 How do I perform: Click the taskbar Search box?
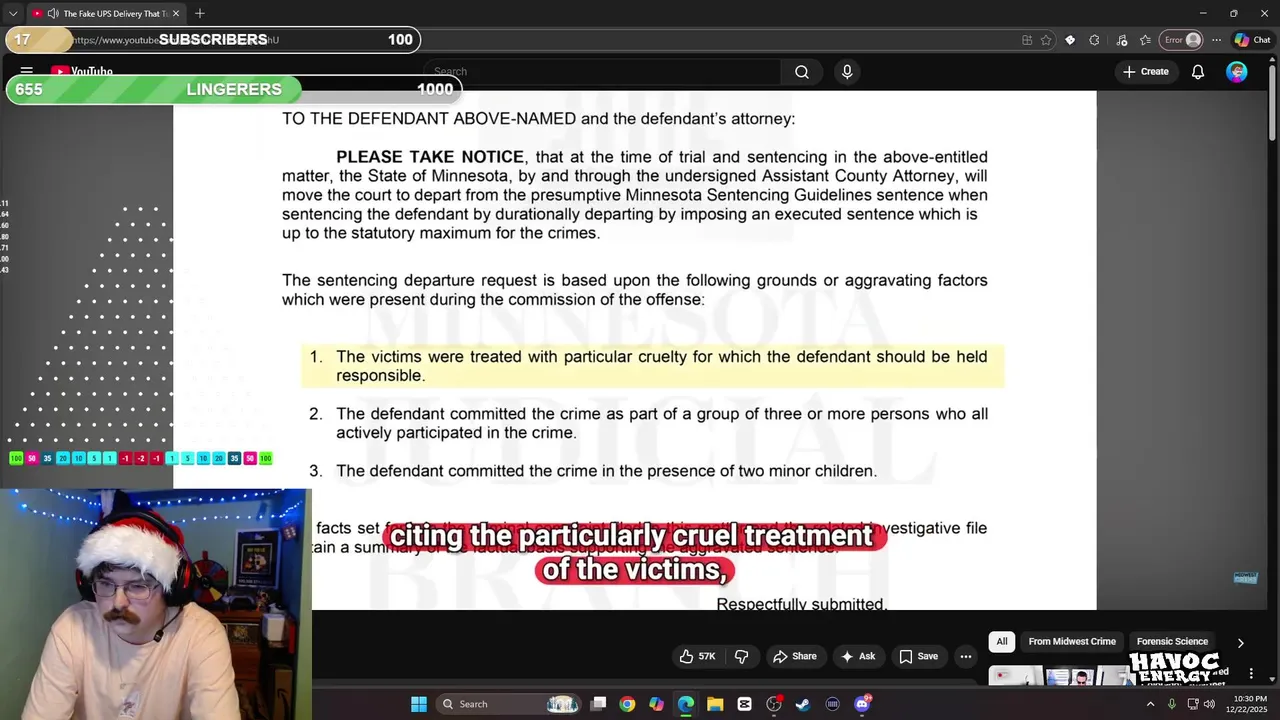click(x=509, y=704)
